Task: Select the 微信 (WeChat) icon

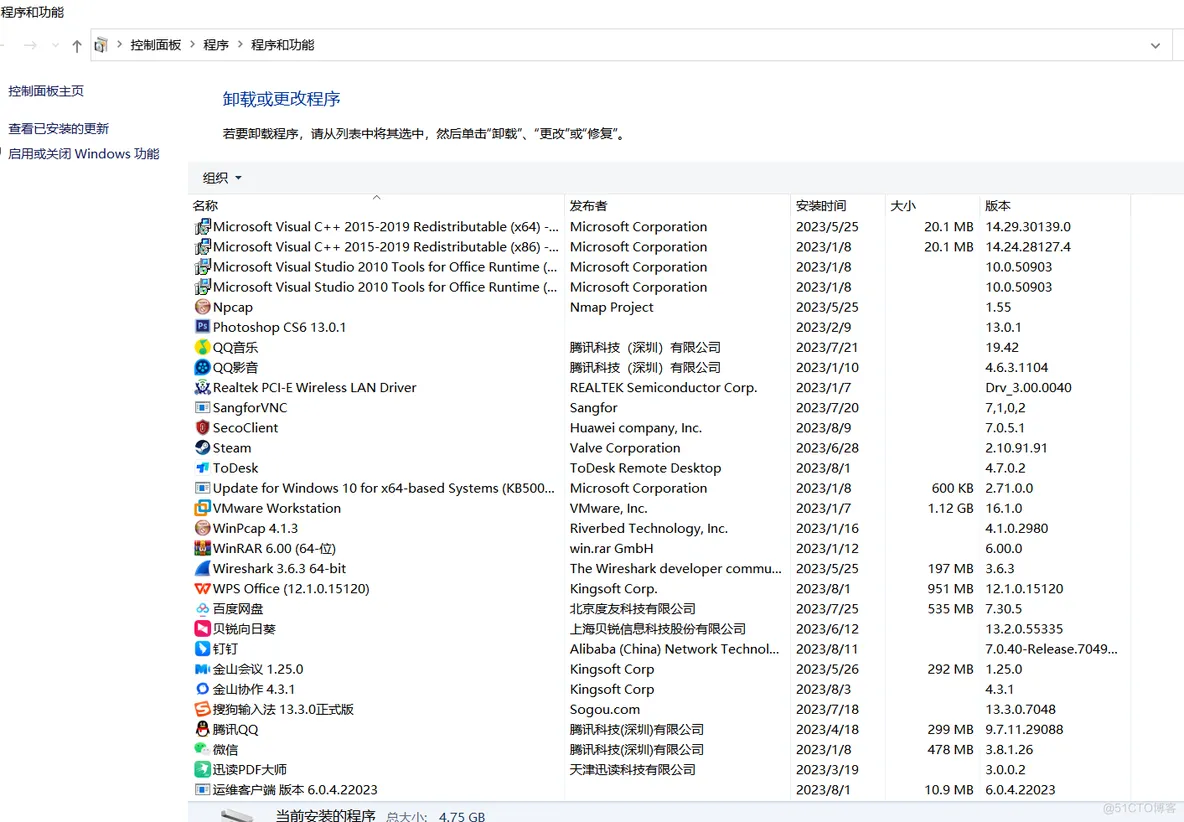Action: point(201,749)
